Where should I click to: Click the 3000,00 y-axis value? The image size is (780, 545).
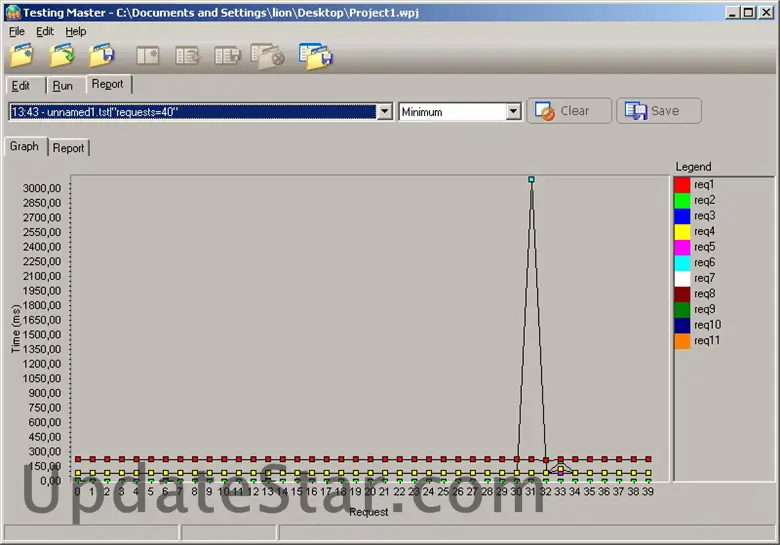click(x=42, y=188)
